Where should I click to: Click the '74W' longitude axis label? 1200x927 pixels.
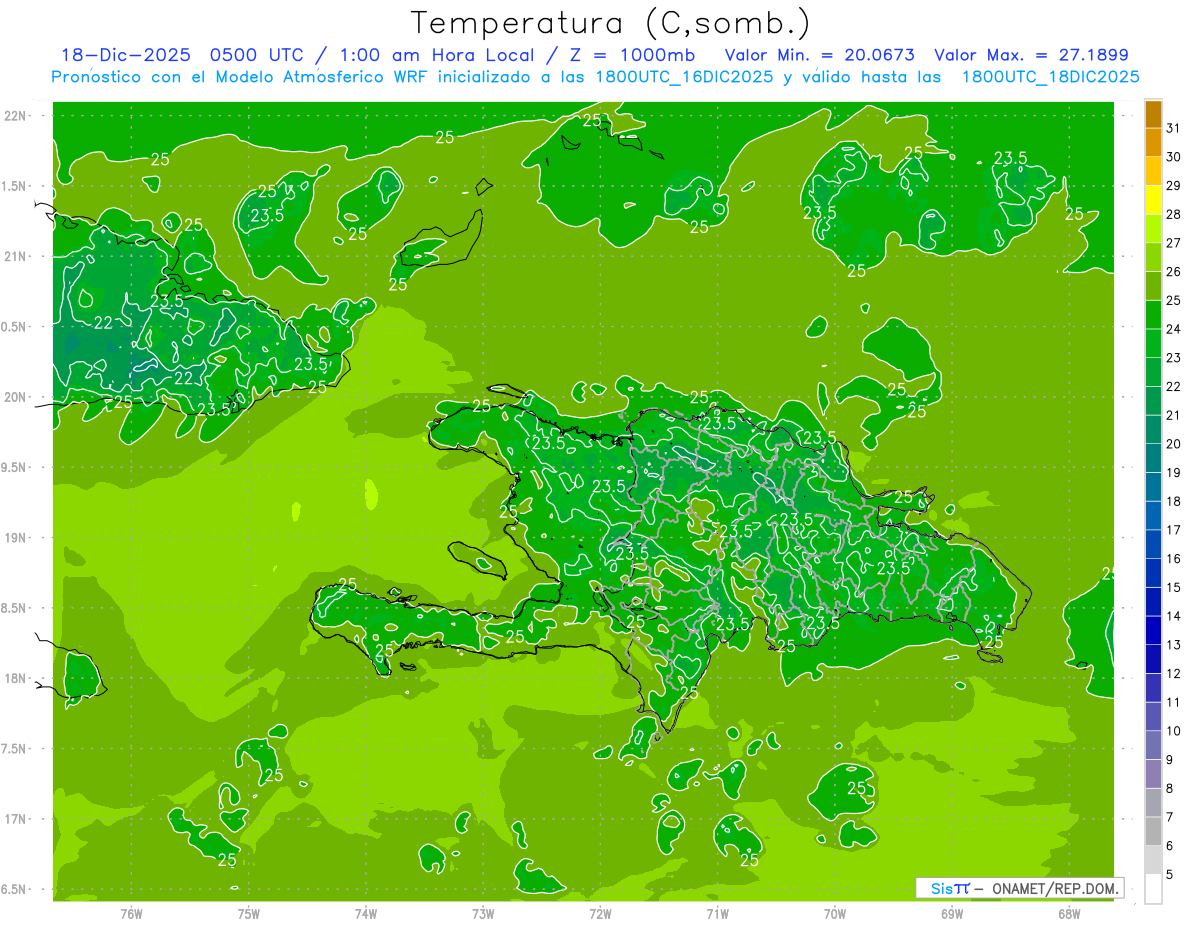pos(366,913)
